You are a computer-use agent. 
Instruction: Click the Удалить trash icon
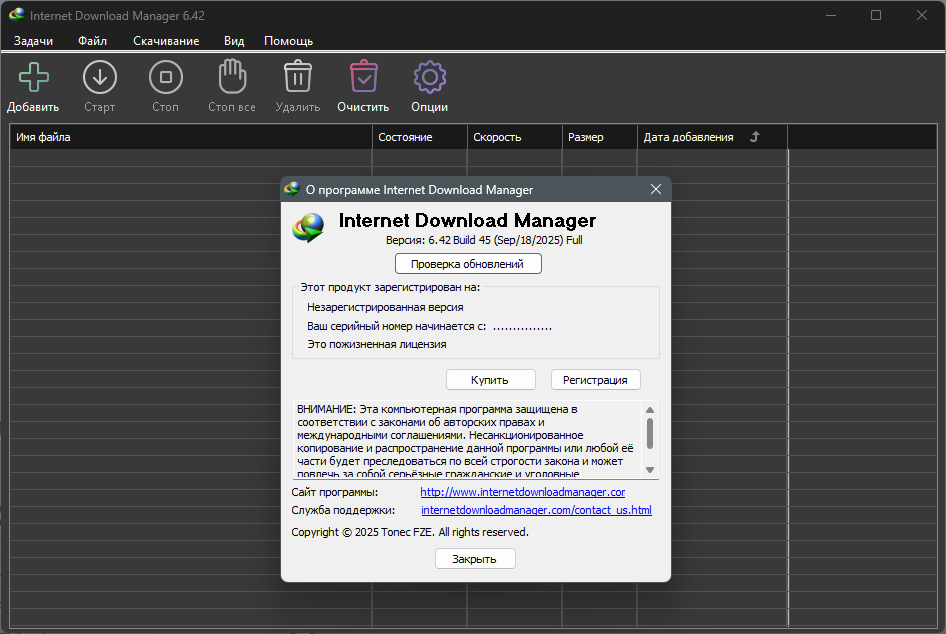tap(297, 77)
